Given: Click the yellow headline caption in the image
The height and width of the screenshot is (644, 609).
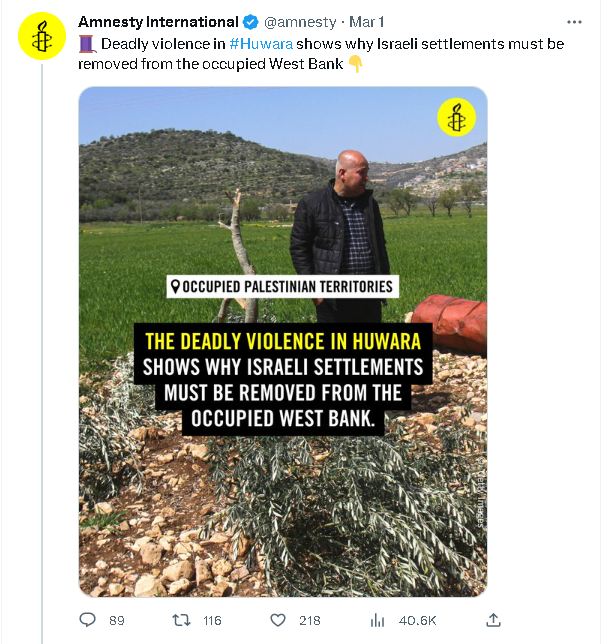Looking at the screenshot, I should coord(284,340).
